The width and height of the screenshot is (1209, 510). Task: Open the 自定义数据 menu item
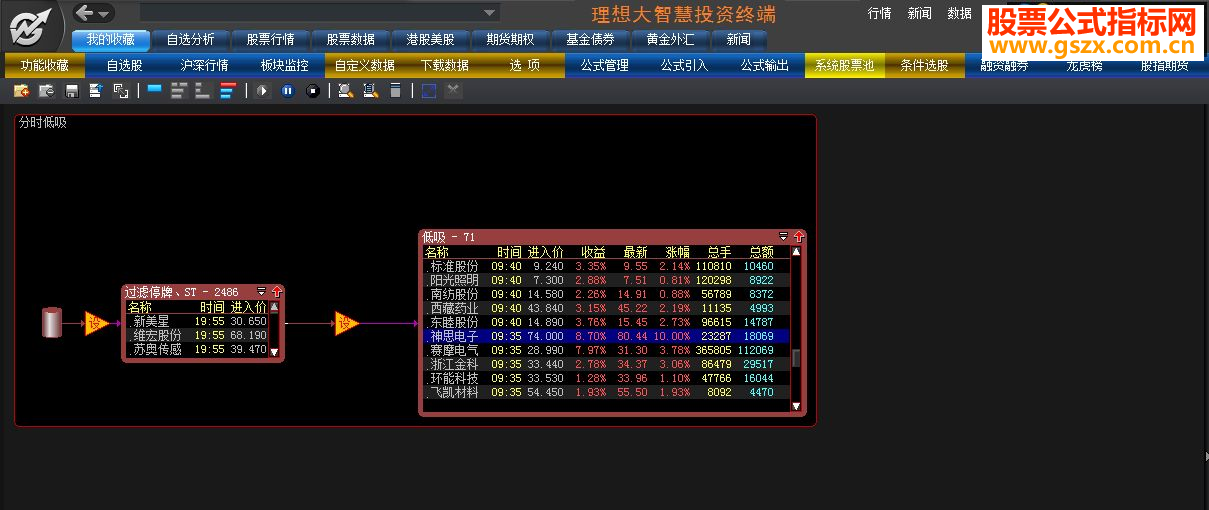pos(364,66)
